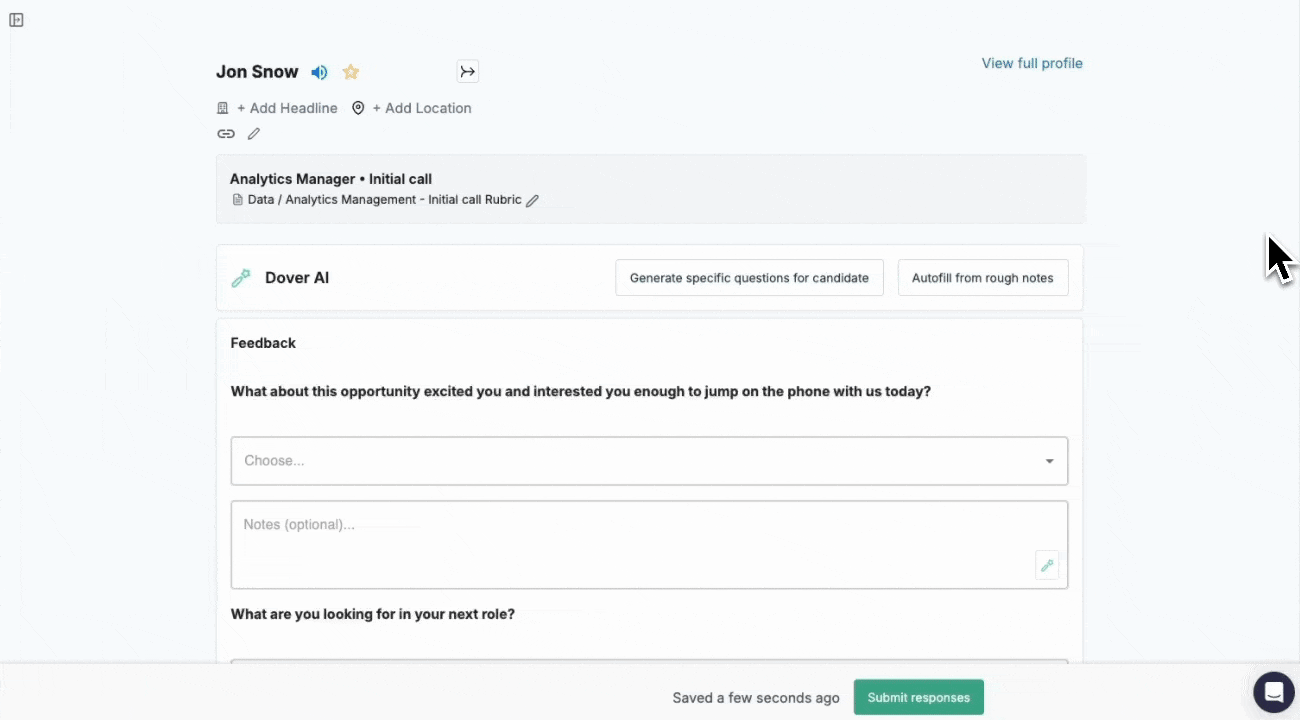This screenshot has width=1300, height=720.
Task: Open the Data / Analytics Management rubric name
Action: [384, 200]
